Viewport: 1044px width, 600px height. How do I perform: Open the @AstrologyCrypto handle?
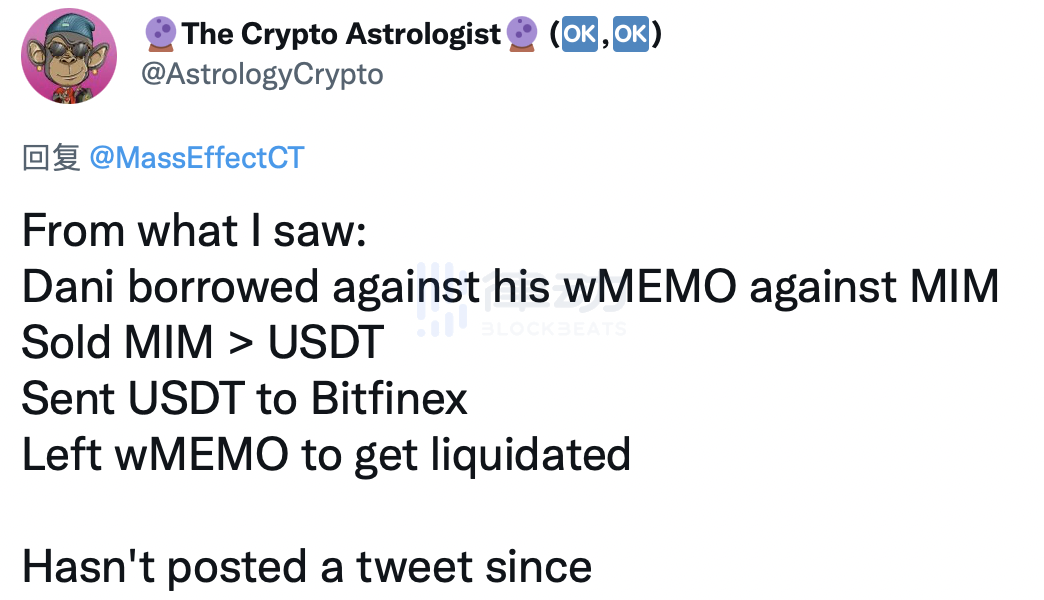[262, 74]
